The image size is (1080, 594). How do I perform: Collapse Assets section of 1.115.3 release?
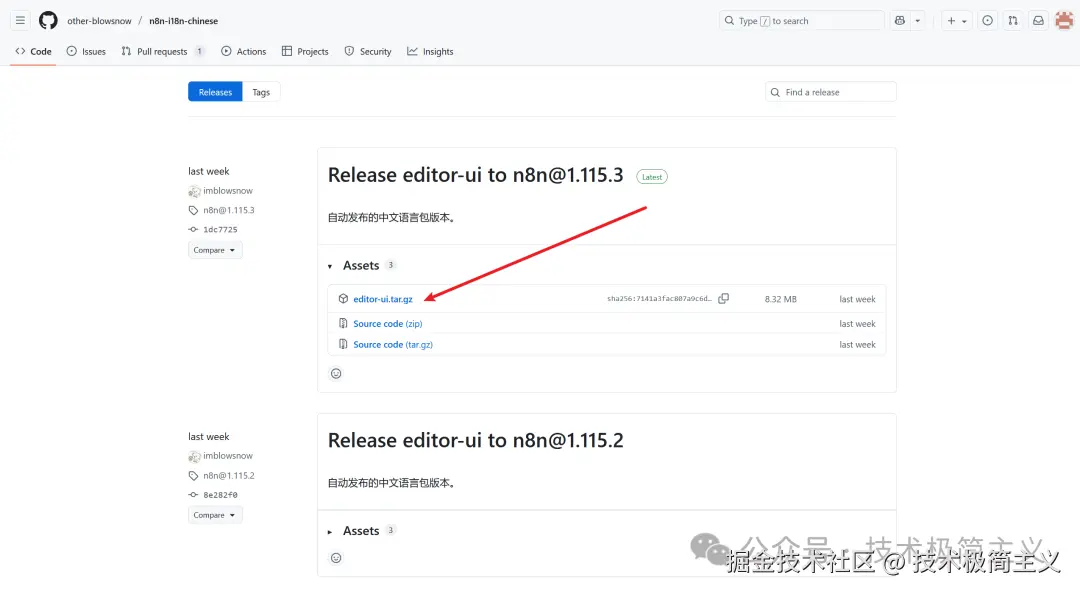[x=361, y=265]
